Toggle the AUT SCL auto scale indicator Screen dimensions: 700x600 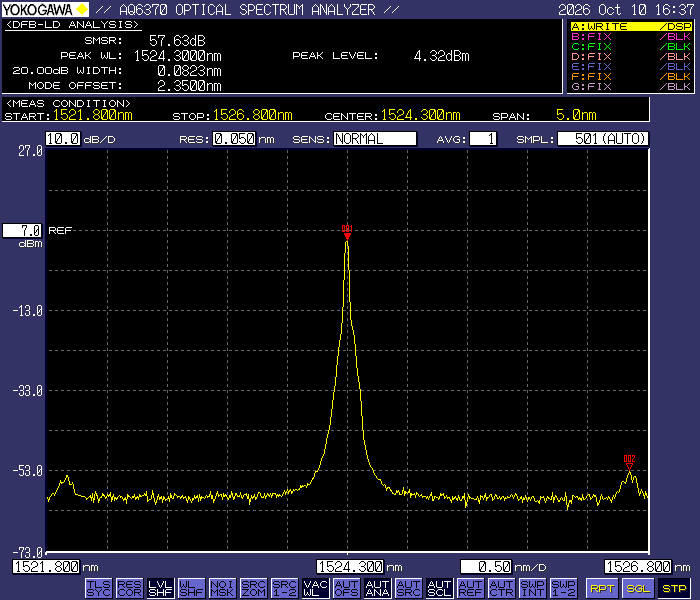tap(440, 588)
